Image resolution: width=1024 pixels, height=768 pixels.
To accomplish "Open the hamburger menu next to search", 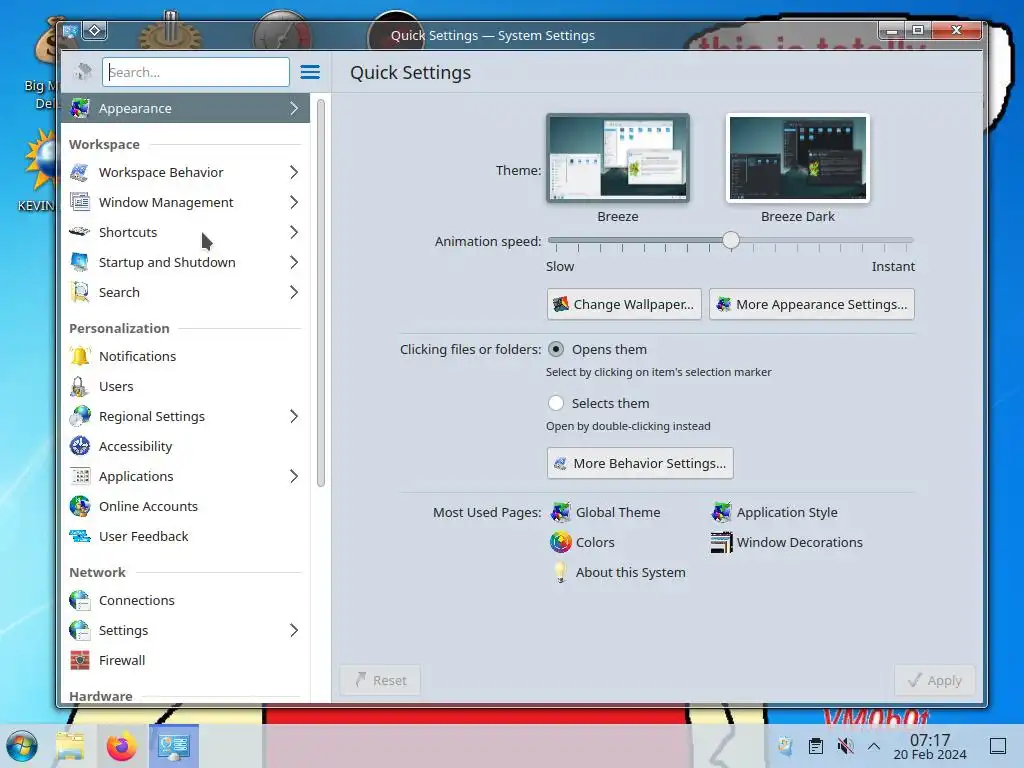I will 310,72.
